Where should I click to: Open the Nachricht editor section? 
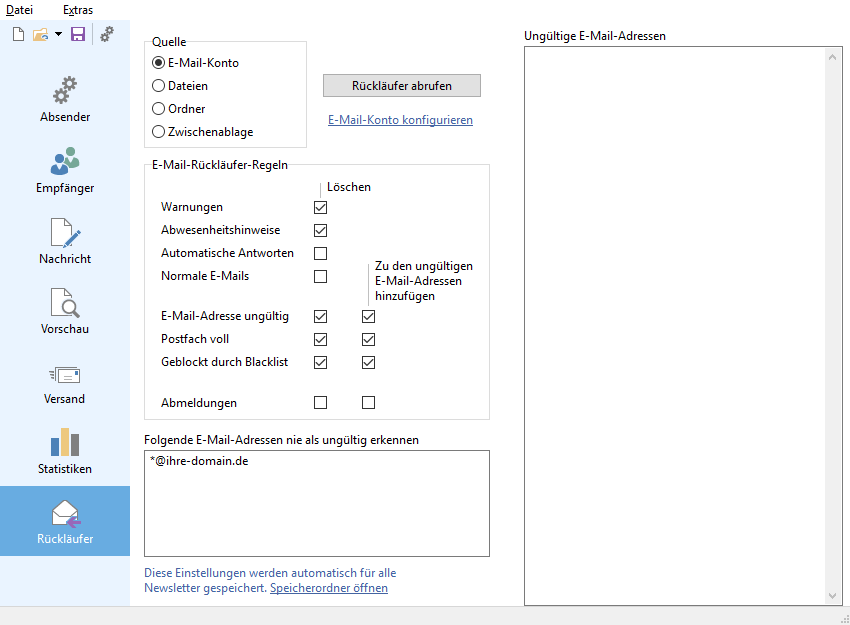tap(65, 241)
